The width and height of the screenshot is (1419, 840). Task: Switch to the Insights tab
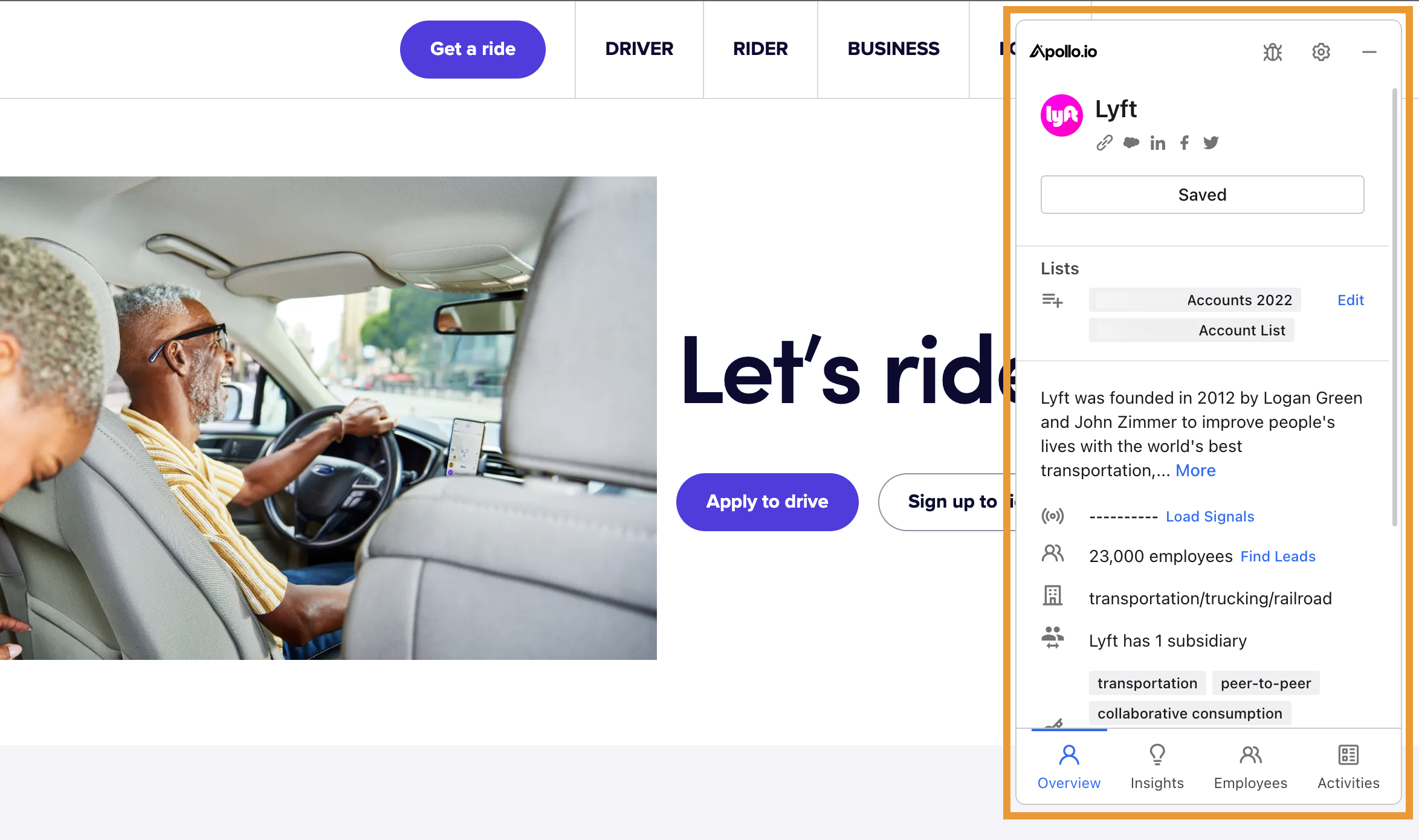click(1157, 767)
